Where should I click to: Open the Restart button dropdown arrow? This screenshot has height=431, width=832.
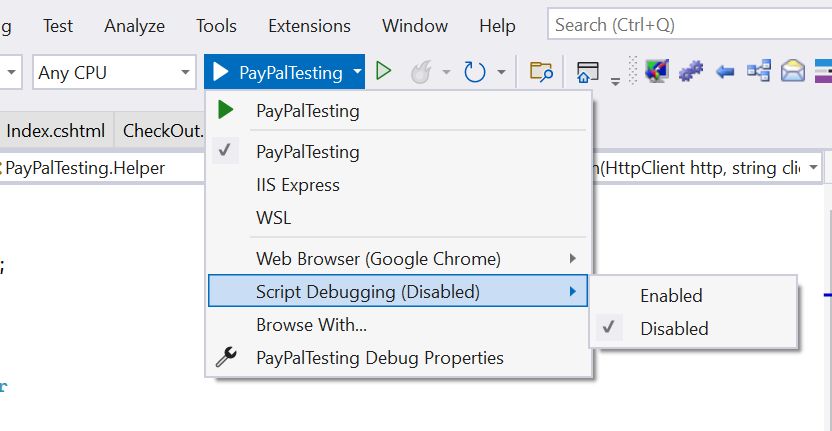[501, 72]
